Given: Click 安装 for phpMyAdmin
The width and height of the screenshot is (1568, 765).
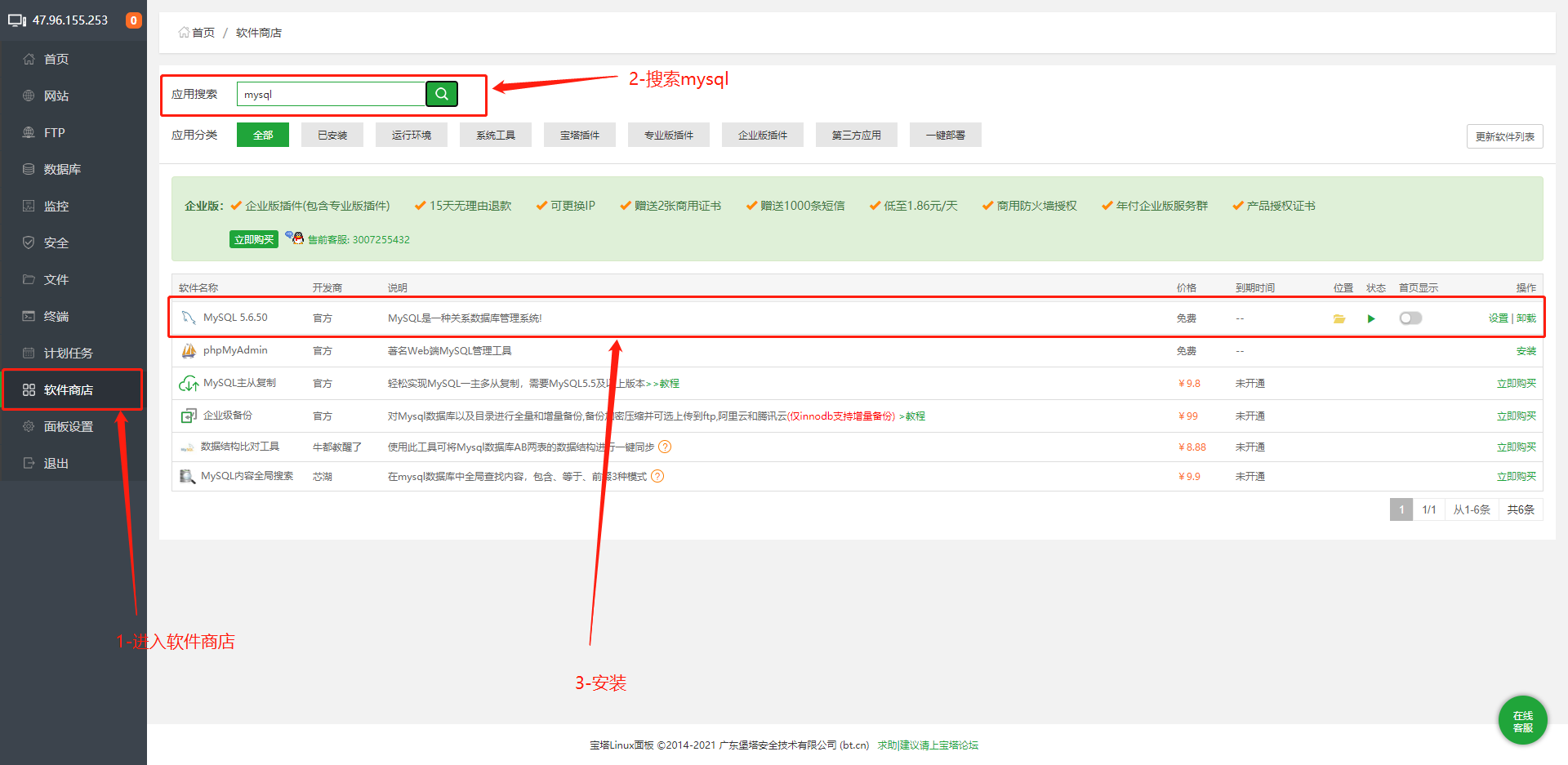Looking at the screenshot, I should (x=1526, y=351).
